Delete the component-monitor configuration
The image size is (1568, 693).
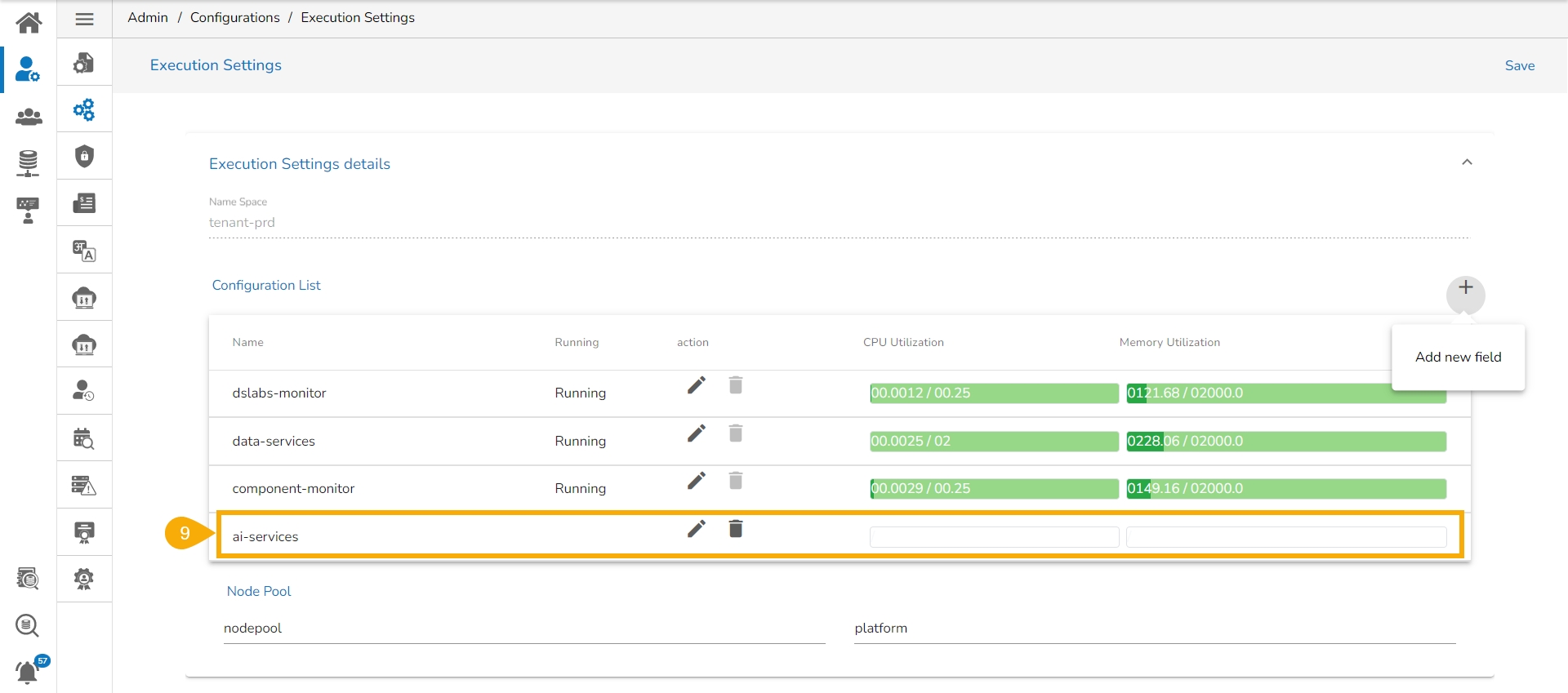(736, 481)
